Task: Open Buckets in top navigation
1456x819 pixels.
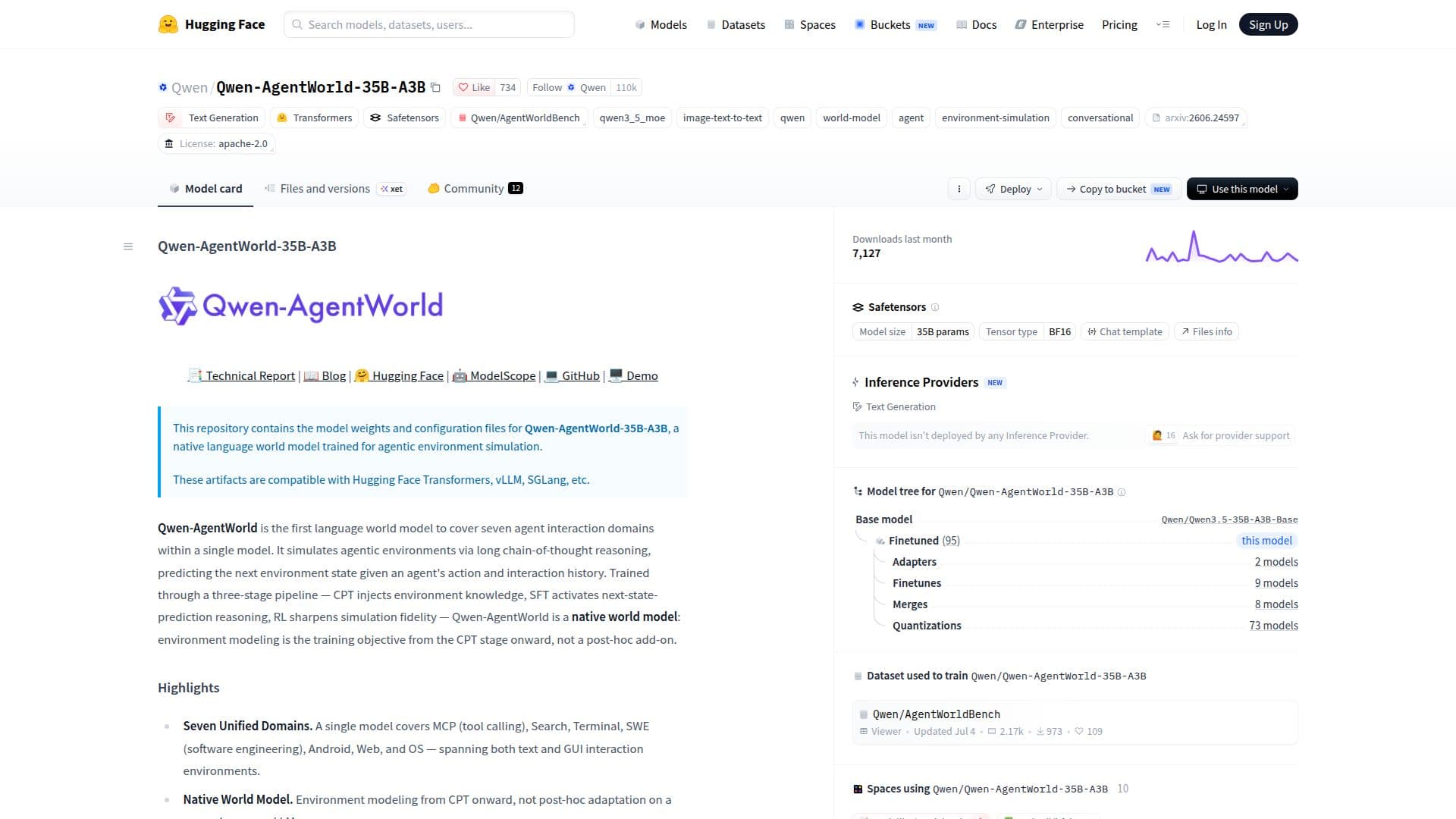Action: tap(895, 24)
